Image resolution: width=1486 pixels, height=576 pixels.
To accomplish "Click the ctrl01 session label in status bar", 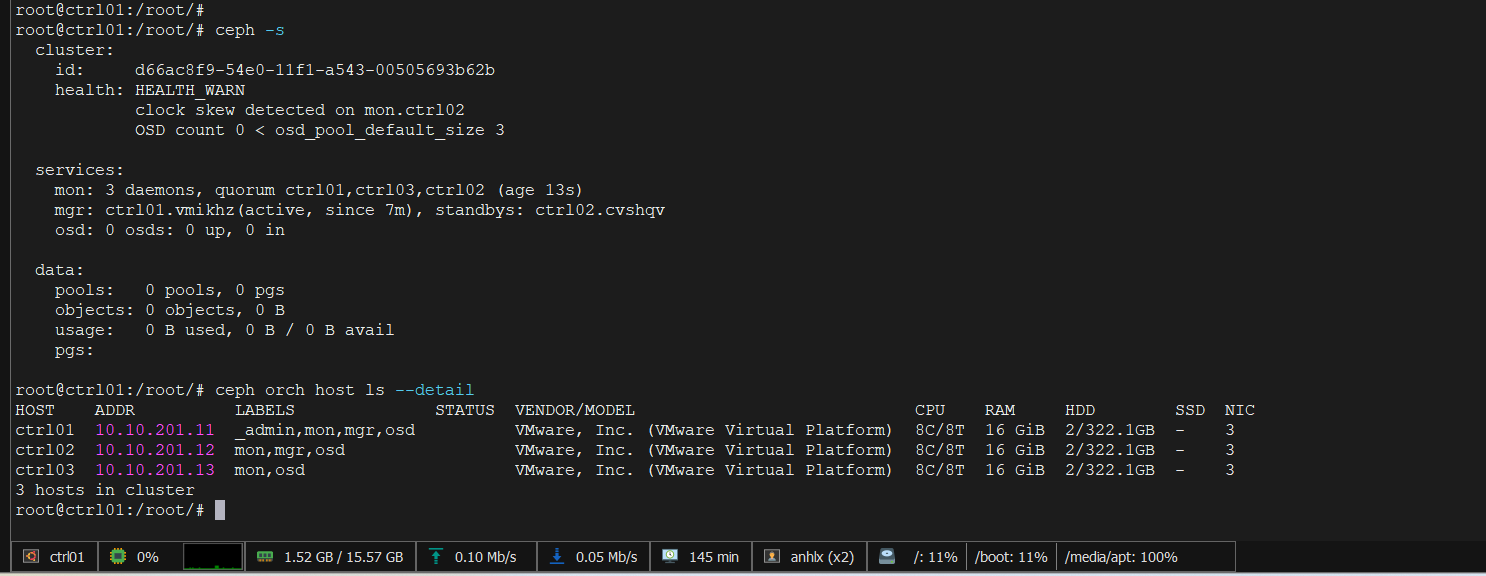I will 67,557.
